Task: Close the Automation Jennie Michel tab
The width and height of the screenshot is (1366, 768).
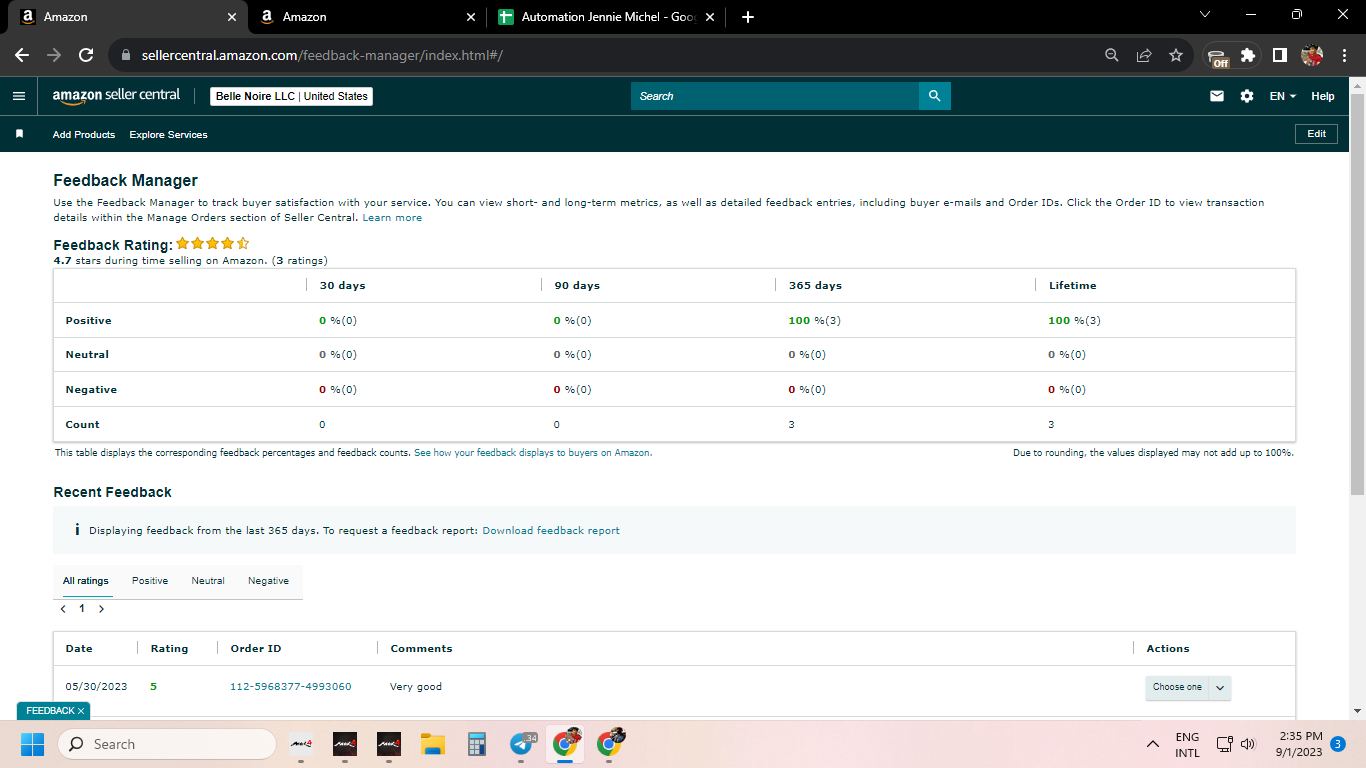Action: point(710,17)
